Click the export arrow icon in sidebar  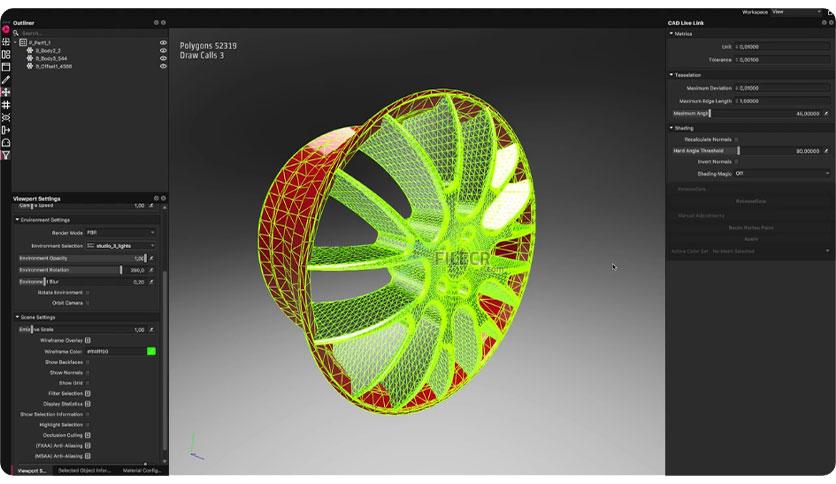tap(6, 130)
